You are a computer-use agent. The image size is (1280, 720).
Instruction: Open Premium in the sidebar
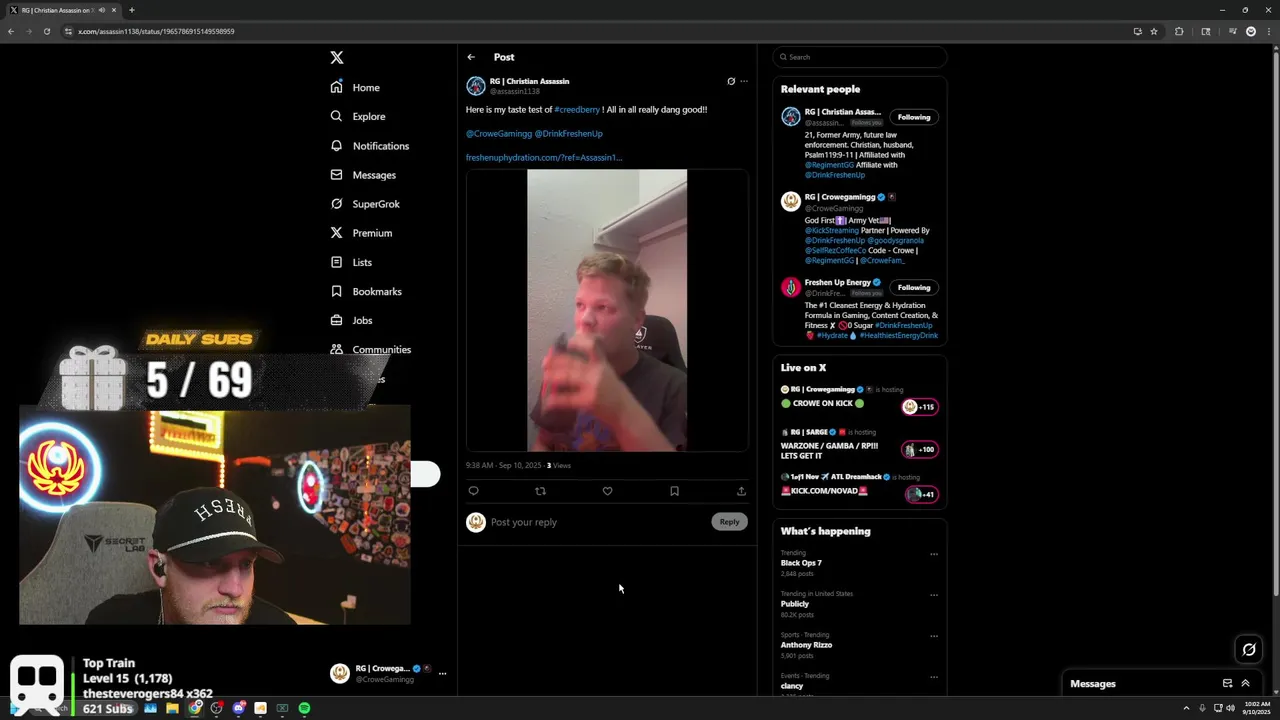click(x=361, y=233)
